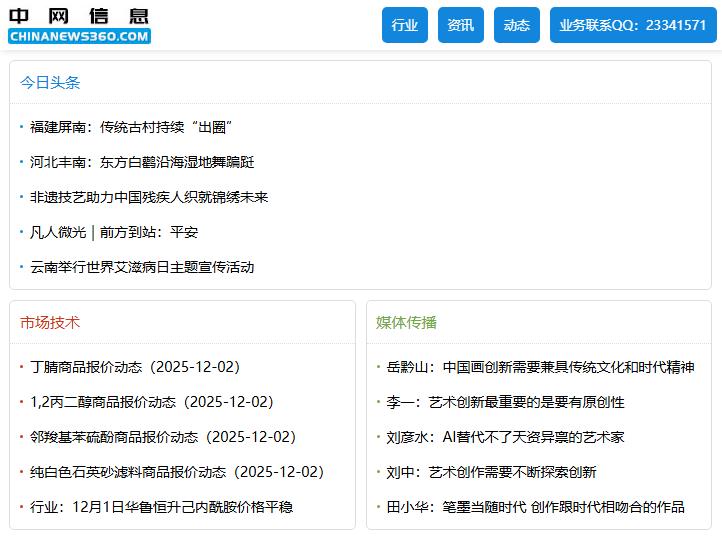Viewport: 722px width, 536px height.
Task: Open the 今日头条 section heading
Action: tap(50, 83)
